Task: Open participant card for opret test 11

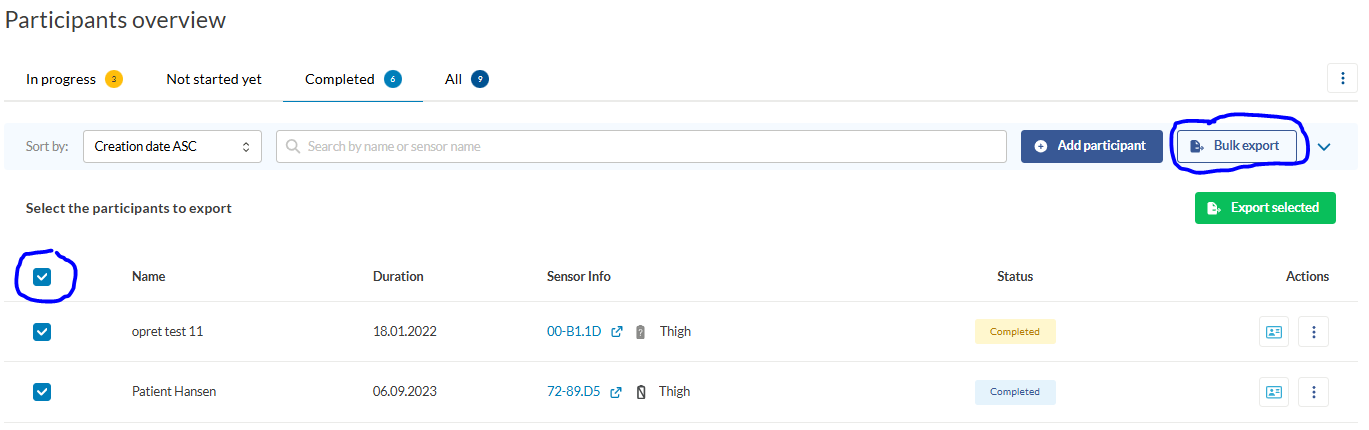Action: click(x=1273, y=332)
